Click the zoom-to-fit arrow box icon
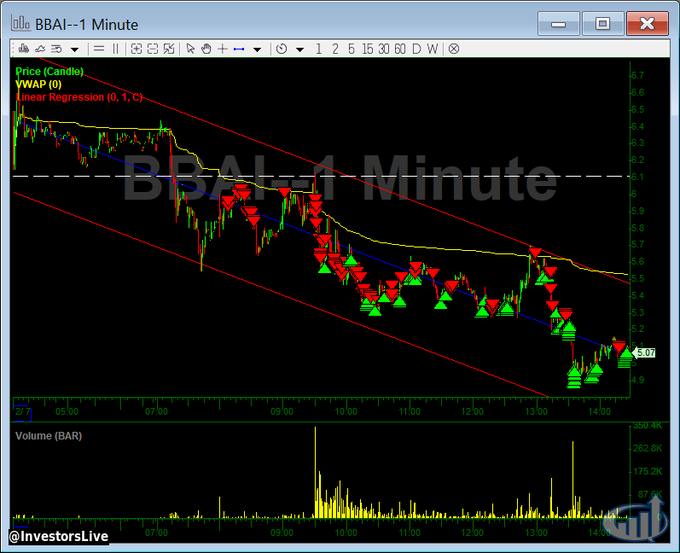Image resolution: width=680 pixels, height=553 pixels. pyautogui.click(x=169, y=49)
